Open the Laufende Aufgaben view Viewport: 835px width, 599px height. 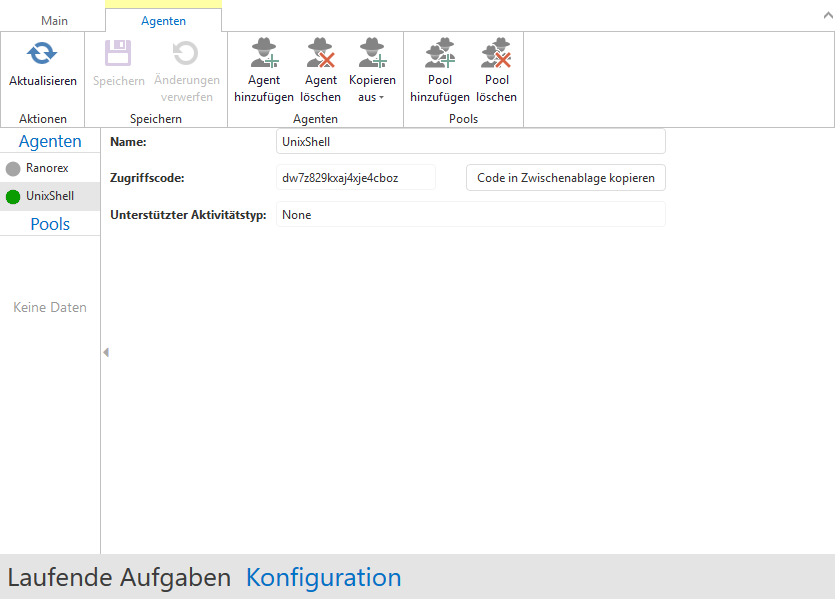(x=119, y=577)
